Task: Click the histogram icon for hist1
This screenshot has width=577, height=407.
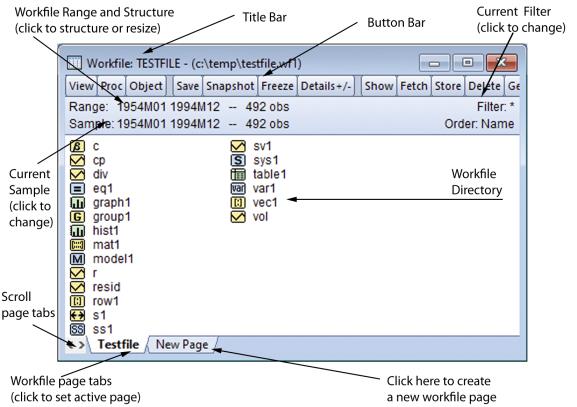Action: coord(77,231)
